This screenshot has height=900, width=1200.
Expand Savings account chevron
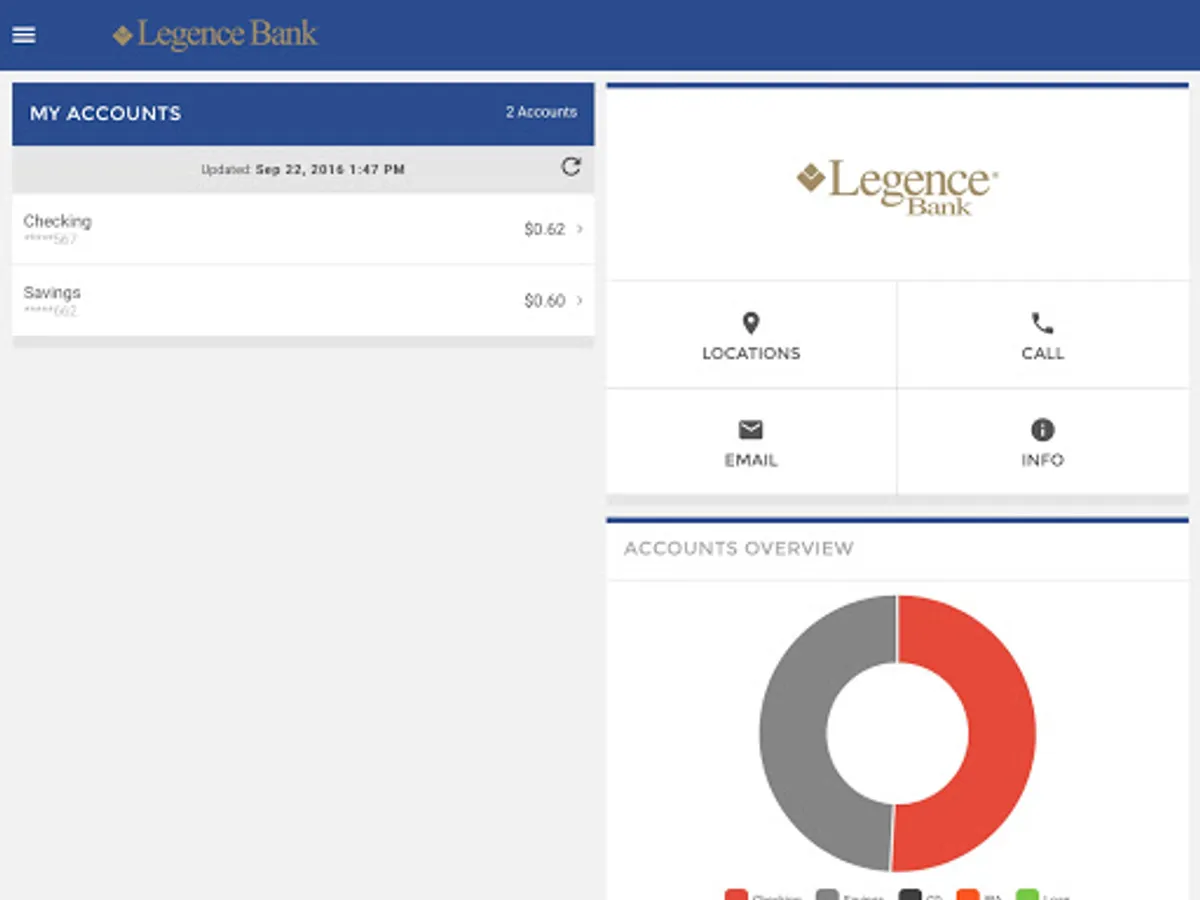(x=580, y=300)
